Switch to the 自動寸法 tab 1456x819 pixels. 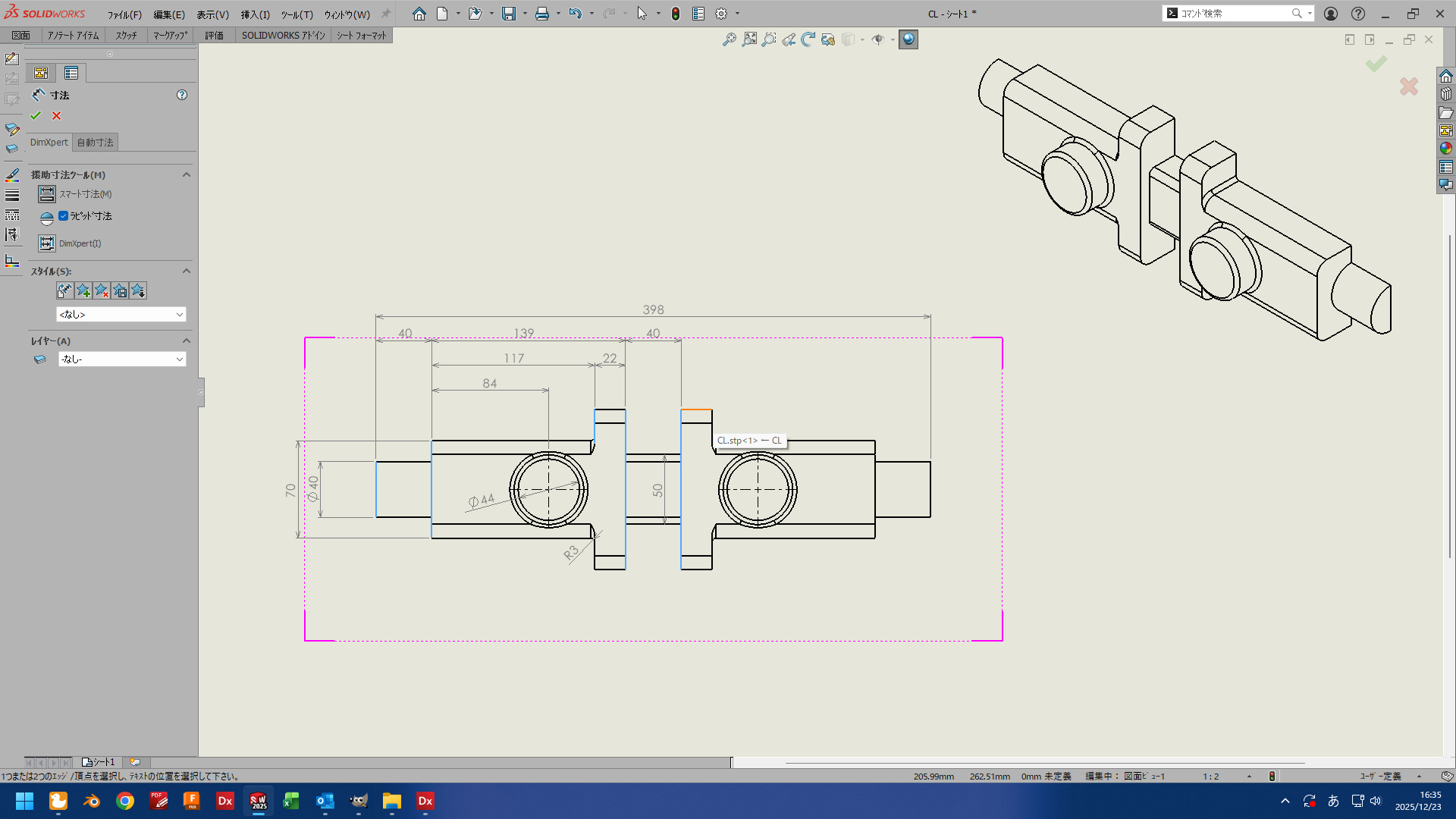point(95,142)
